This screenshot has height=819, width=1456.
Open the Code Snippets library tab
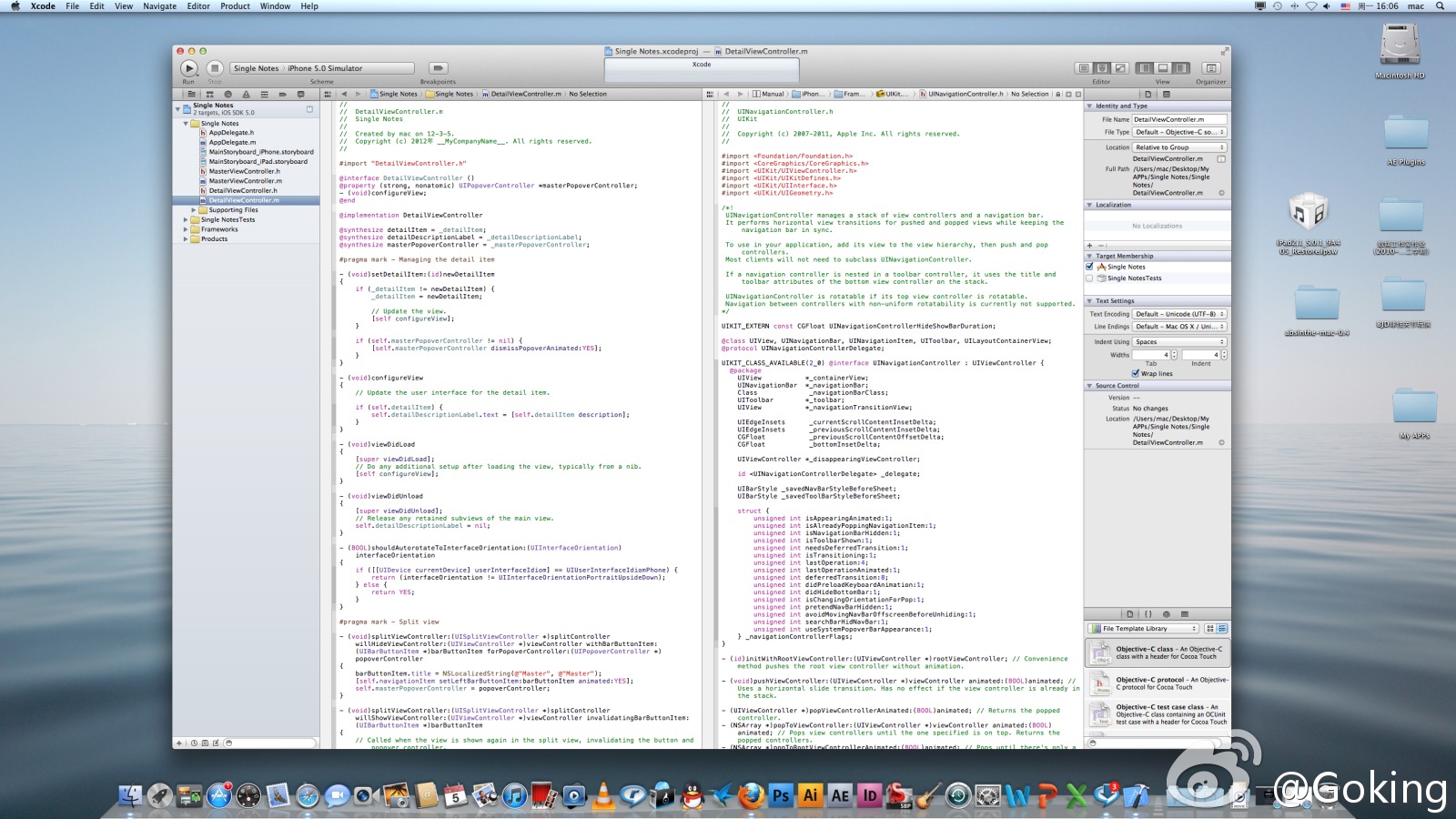(1148, 614)
